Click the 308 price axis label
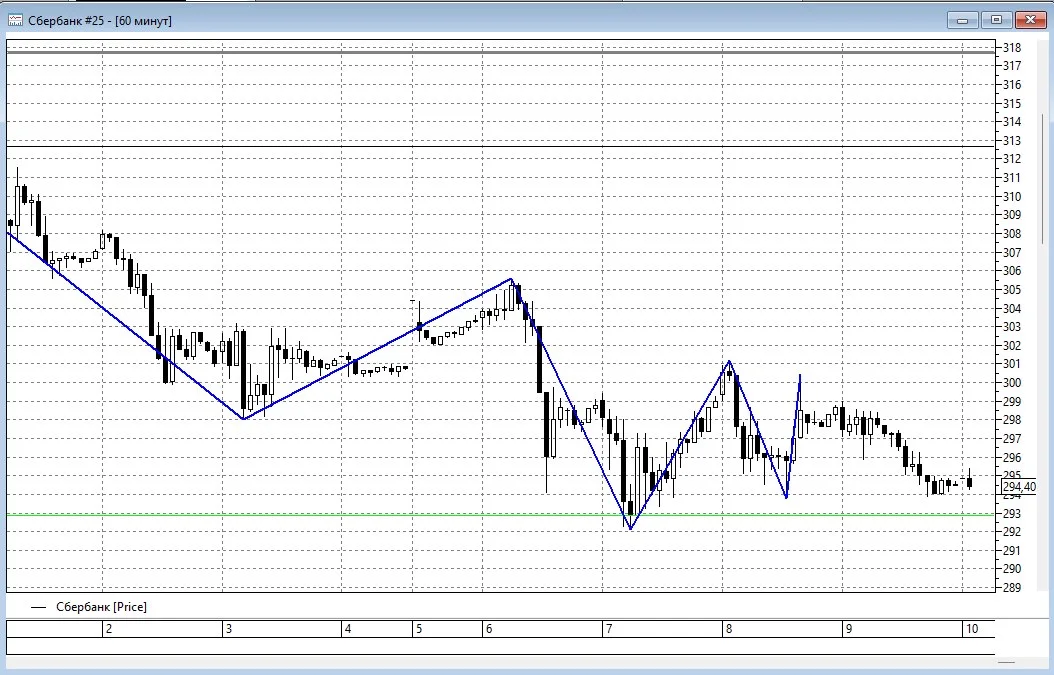This screenshot has width=1054, height=675. pyautogui.click(x=1012, y=234)
